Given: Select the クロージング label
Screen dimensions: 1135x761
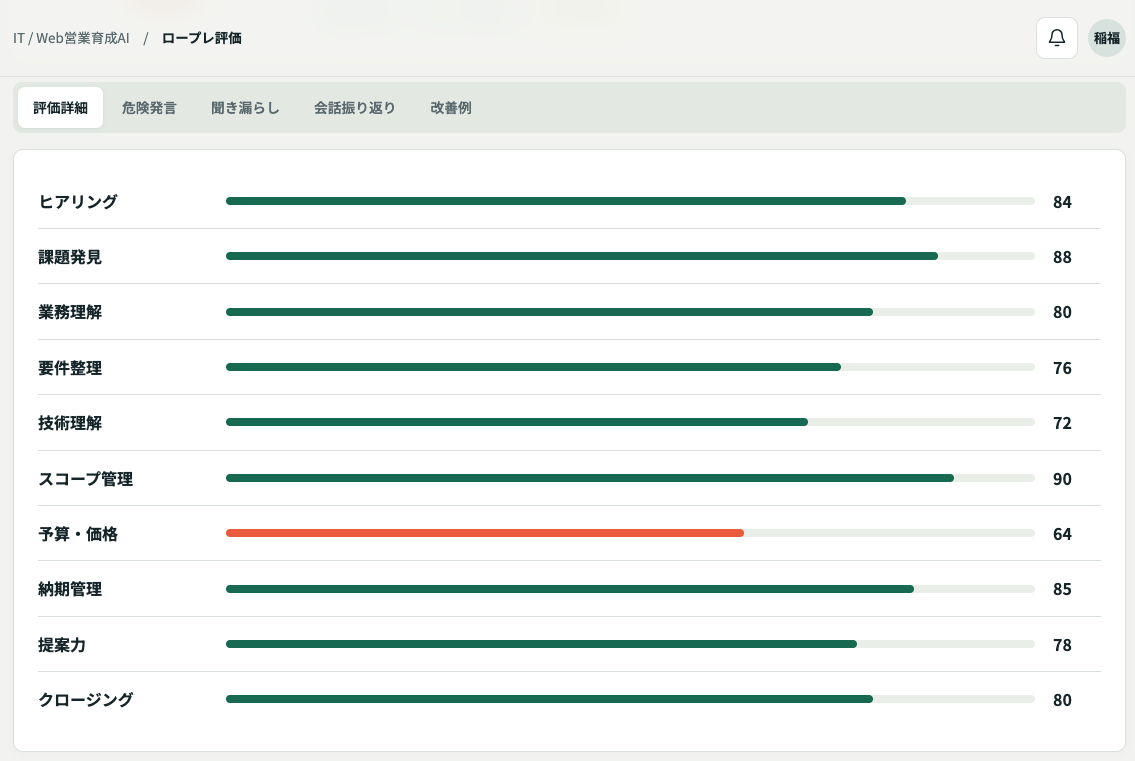Looking at the screenshot, I should [85, 699].
